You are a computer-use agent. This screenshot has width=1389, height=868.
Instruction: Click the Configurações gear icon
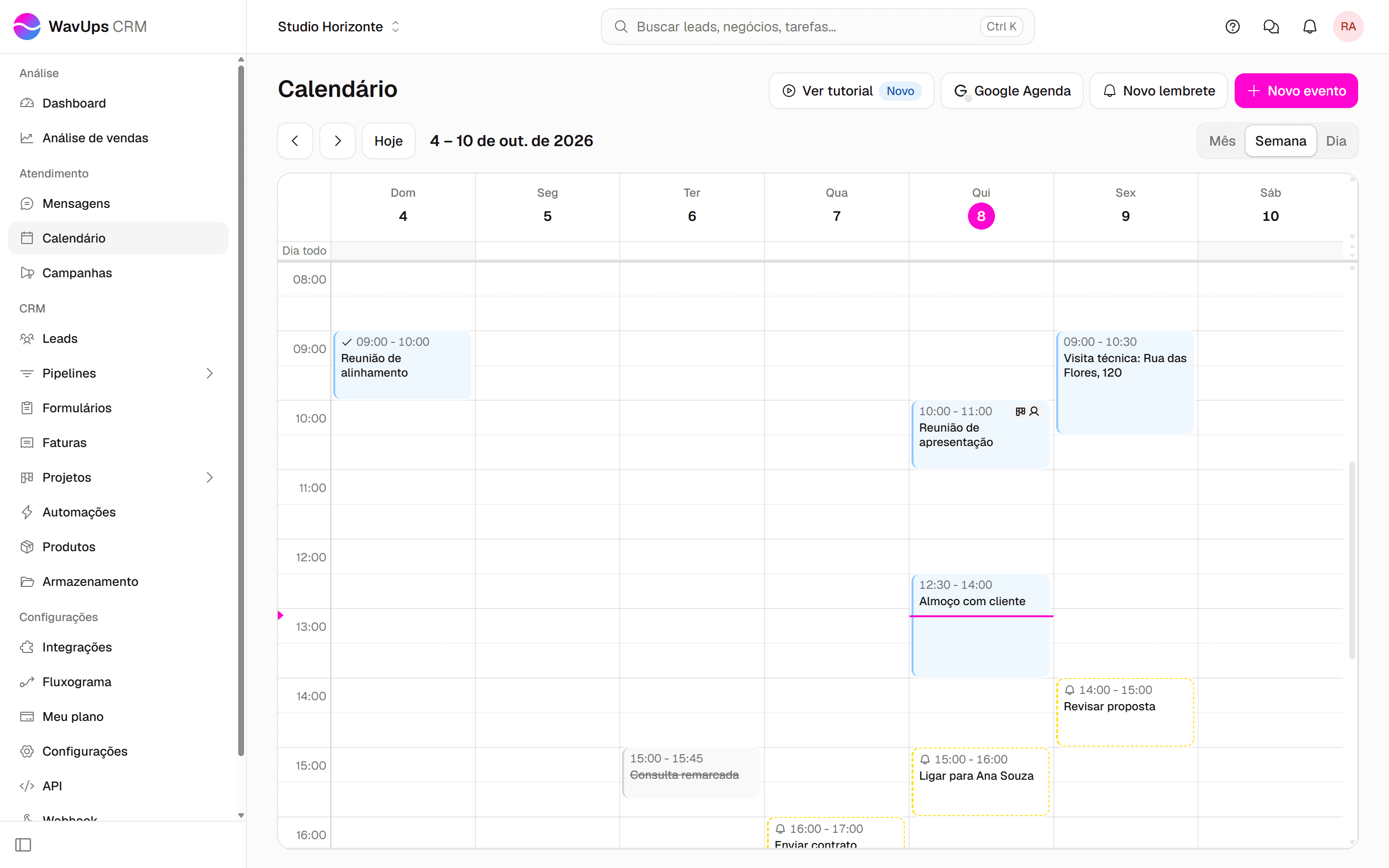(27, 751)
